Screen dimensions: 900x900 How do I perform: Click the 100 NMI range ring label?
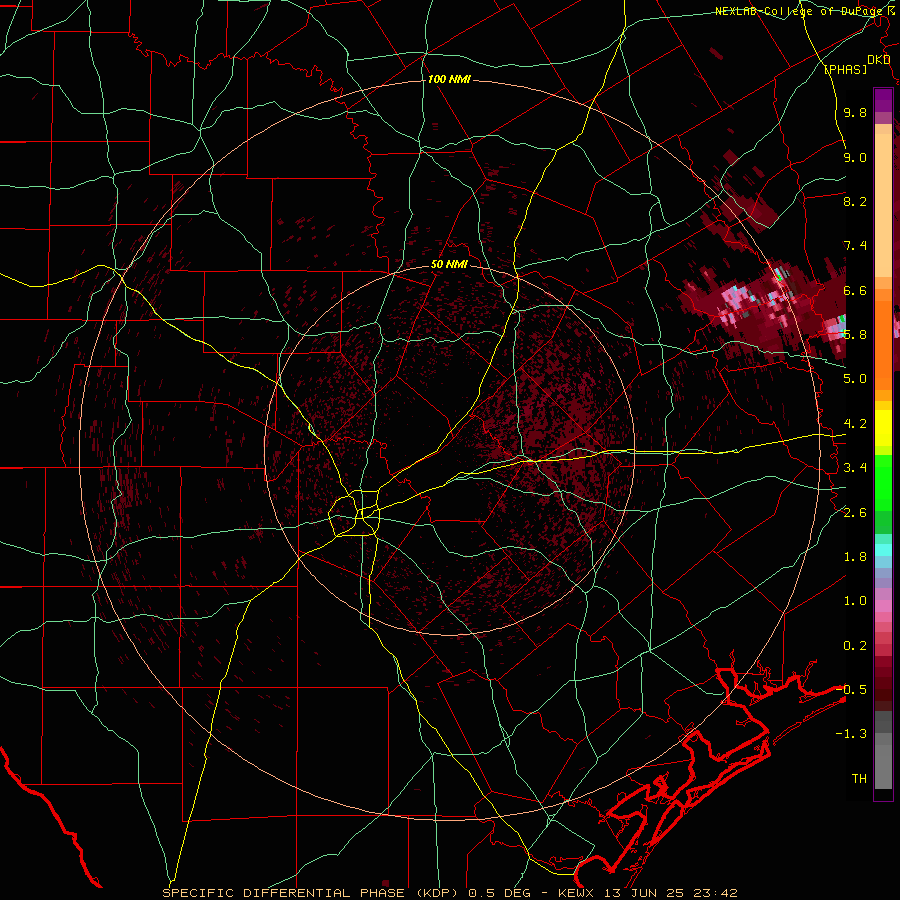point(449,79)
